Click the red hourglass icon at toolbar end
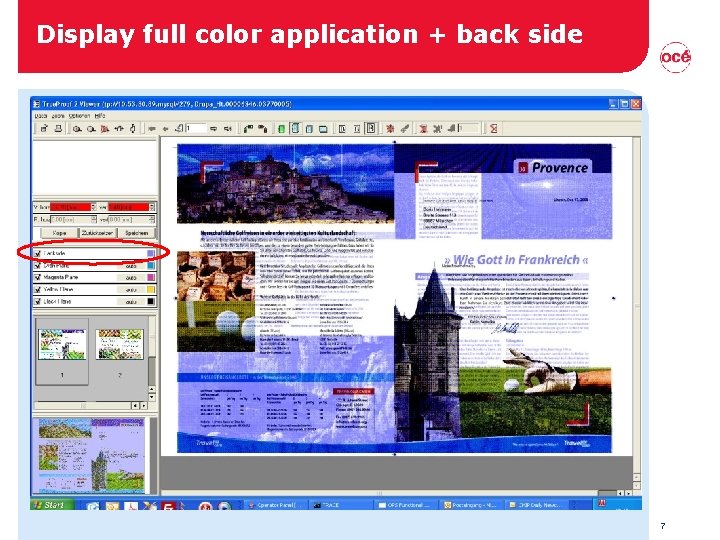Screen dimensions: 720x540 pyautogui.click(x=494, y=129)
